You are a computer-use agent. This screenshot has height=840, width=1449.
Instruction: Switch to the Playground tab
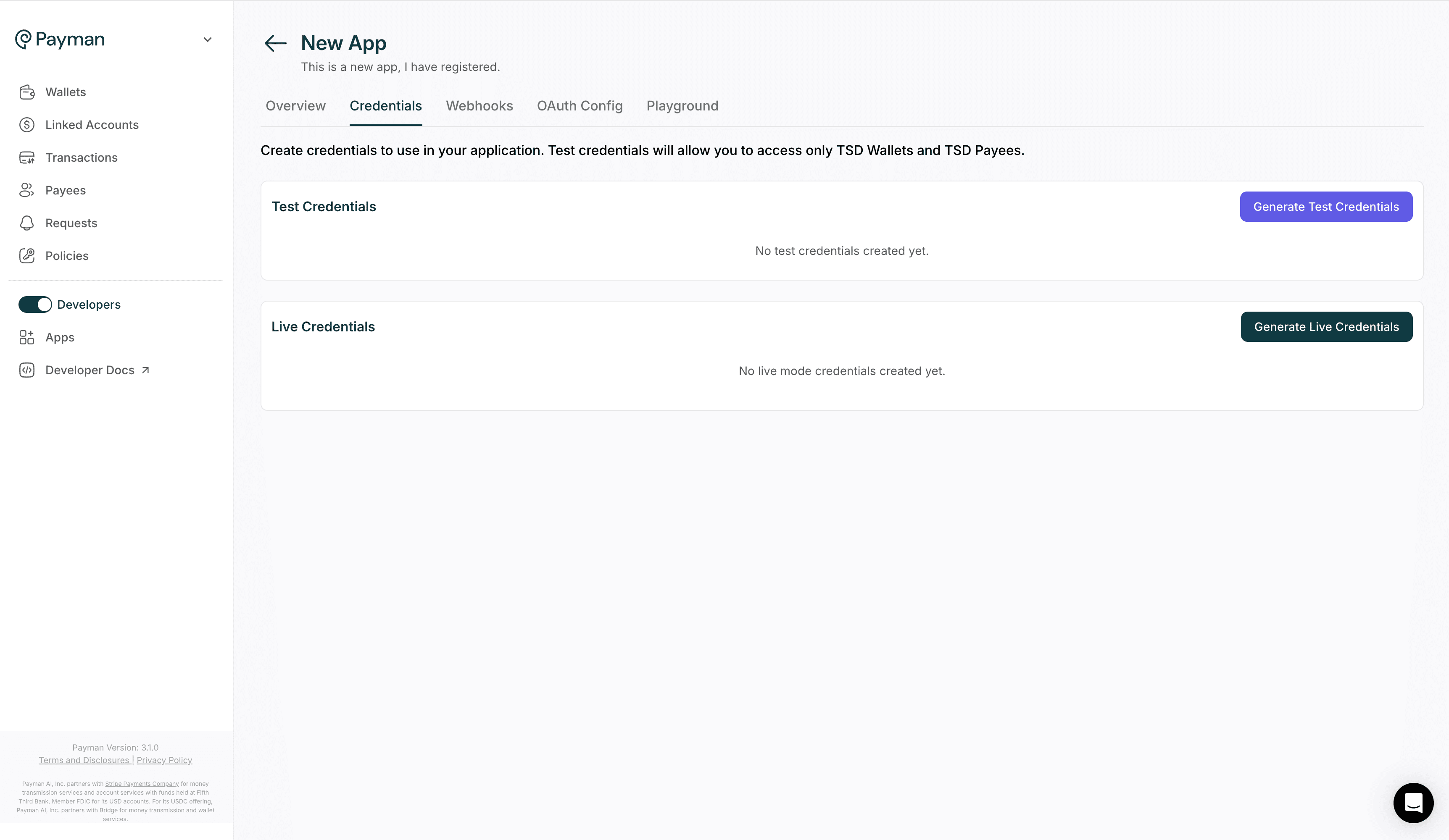(682, 106)
